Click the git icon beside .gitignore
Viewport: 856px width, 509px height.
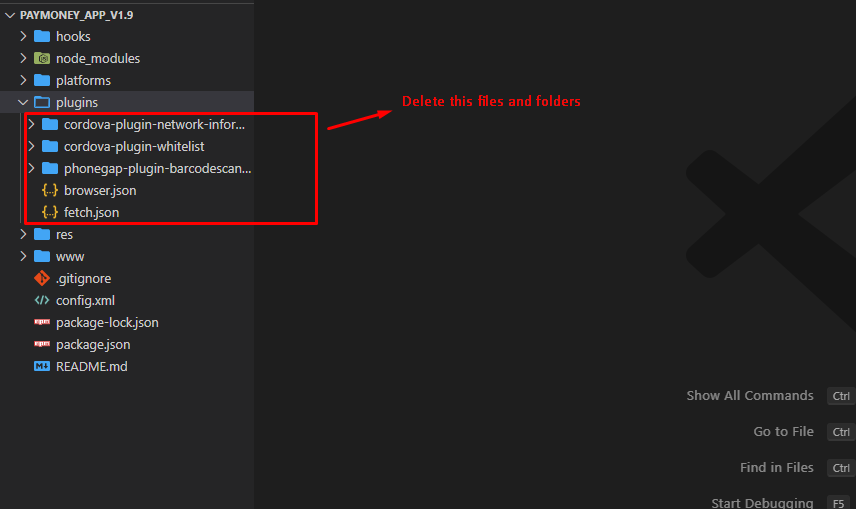(x=42, y=278)
